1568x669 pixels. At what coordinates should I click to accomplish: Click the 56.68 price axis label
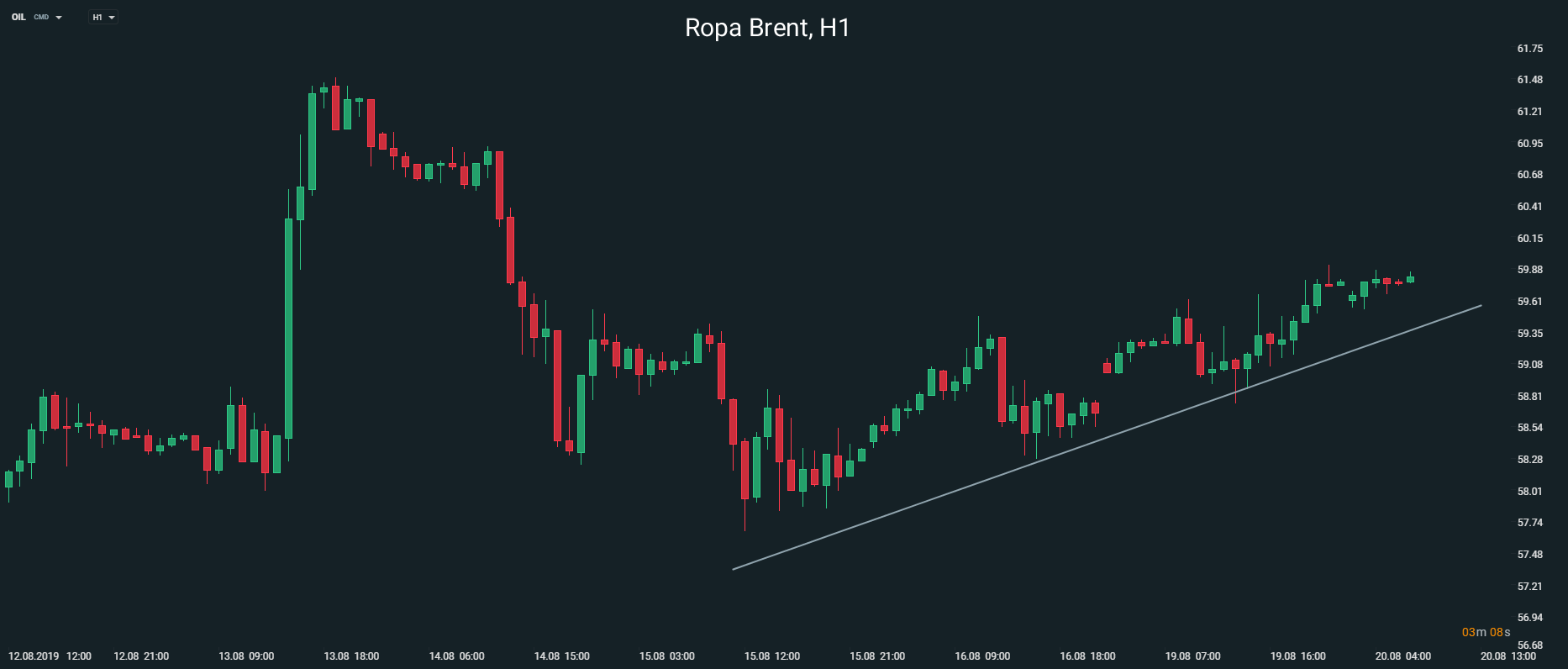pos(1529,645)
